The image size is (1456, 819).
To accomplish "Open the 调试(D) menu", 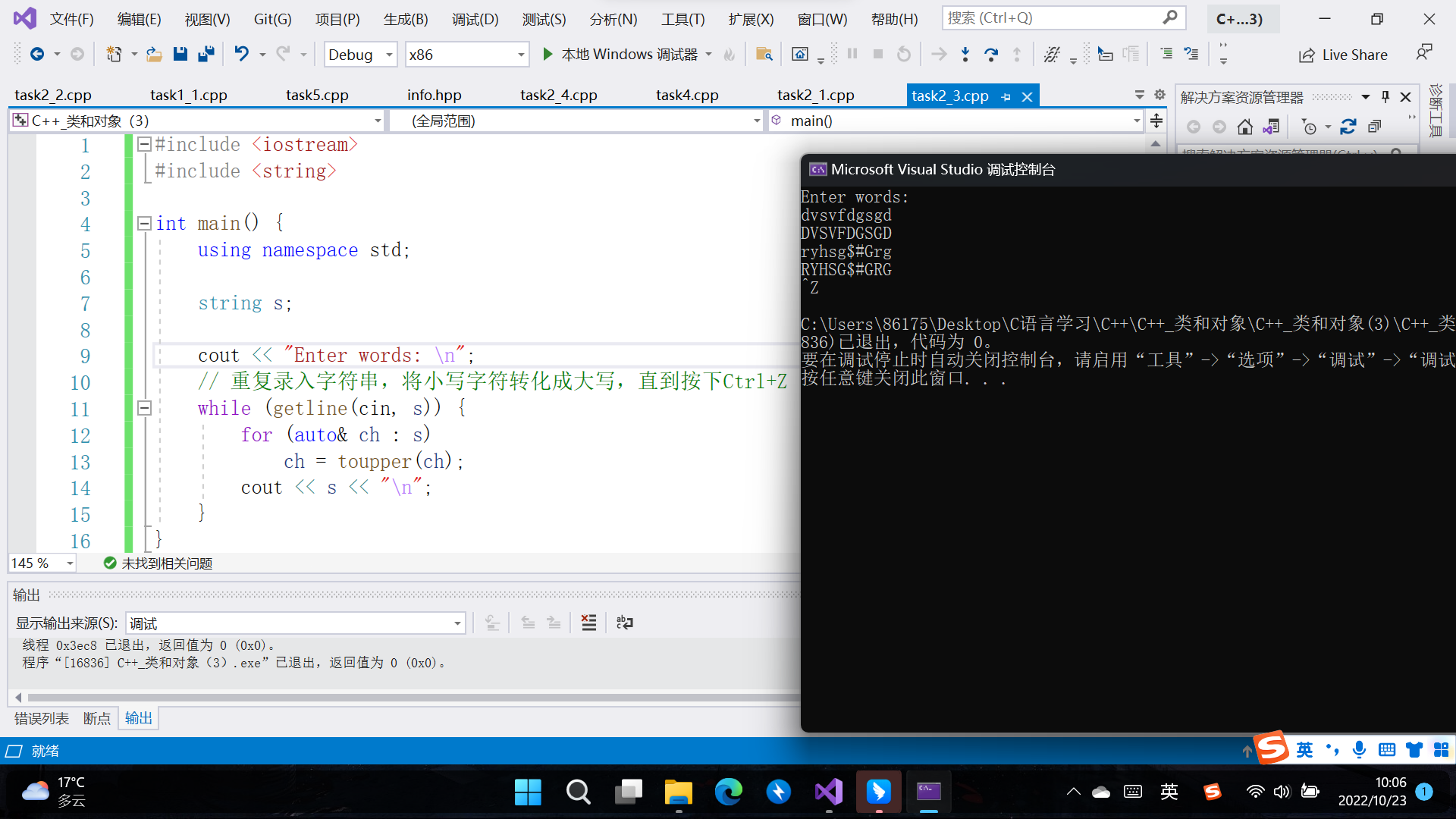I will pos(475,19).
